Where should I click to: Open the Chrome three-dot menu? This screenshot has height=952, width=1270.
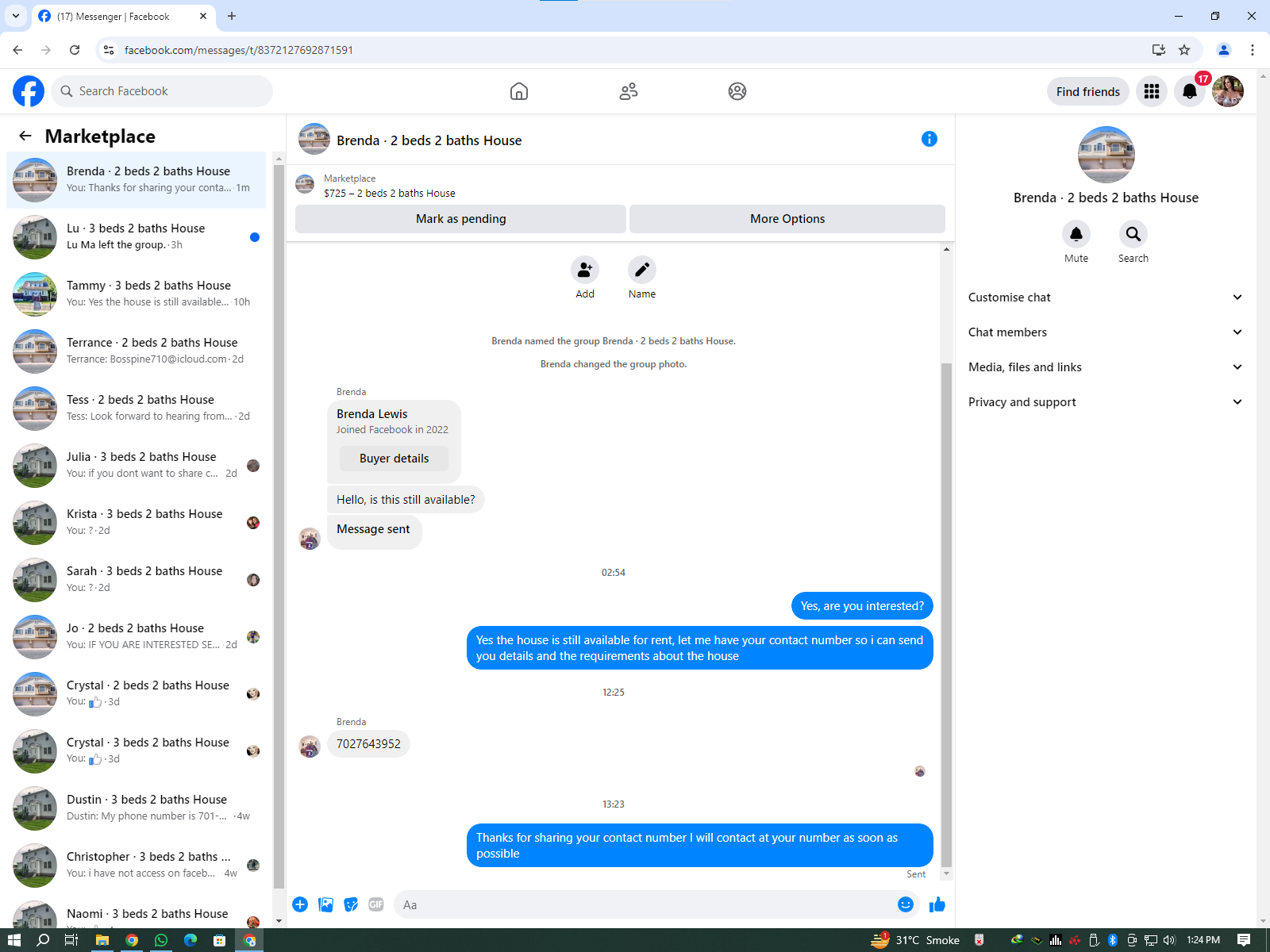pyautogui.click(x=1253, y=50)
